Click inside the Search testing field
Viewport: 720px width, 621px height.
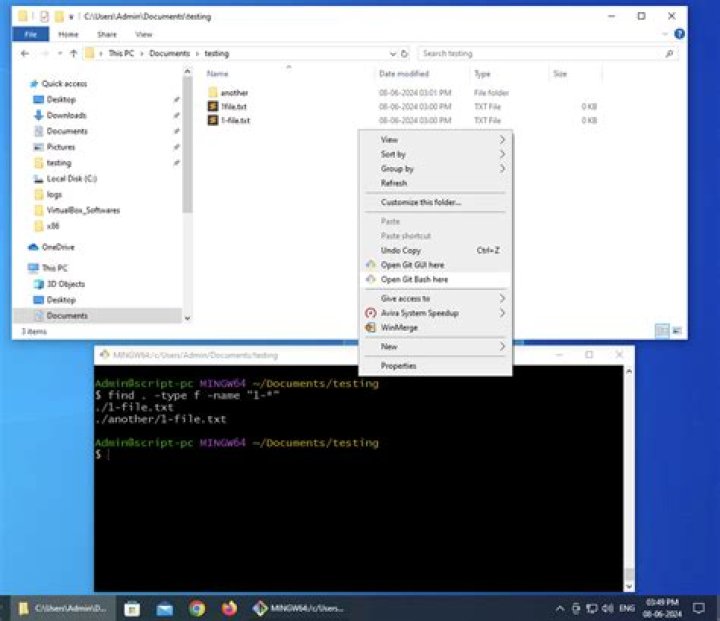[x=542, y=54]
